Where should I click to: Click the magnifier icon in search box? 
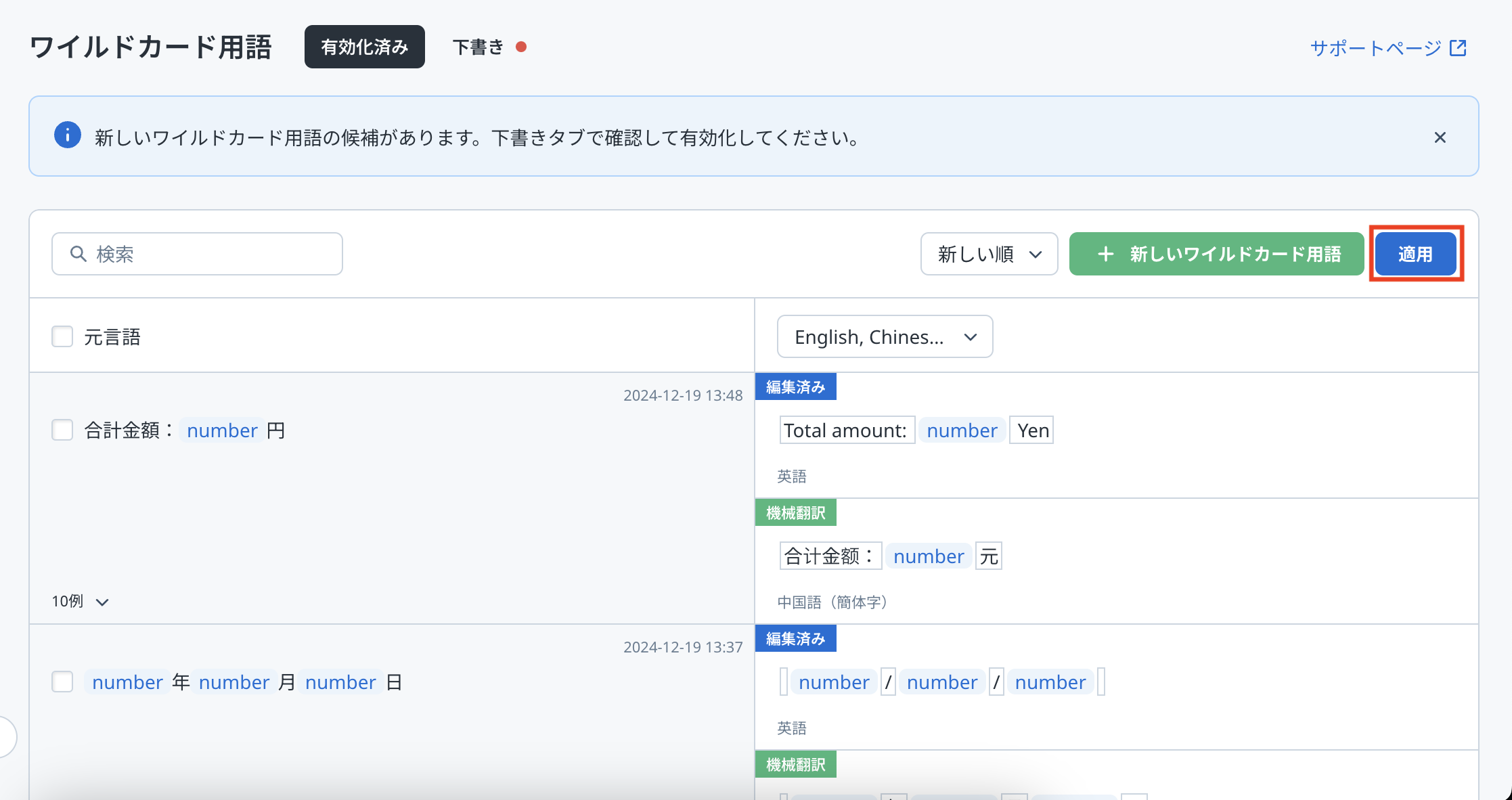coord(79,254)
